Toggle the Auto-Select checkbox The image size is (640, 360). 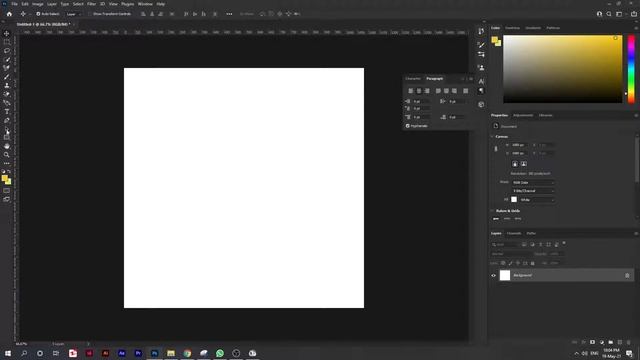point(38,14)
